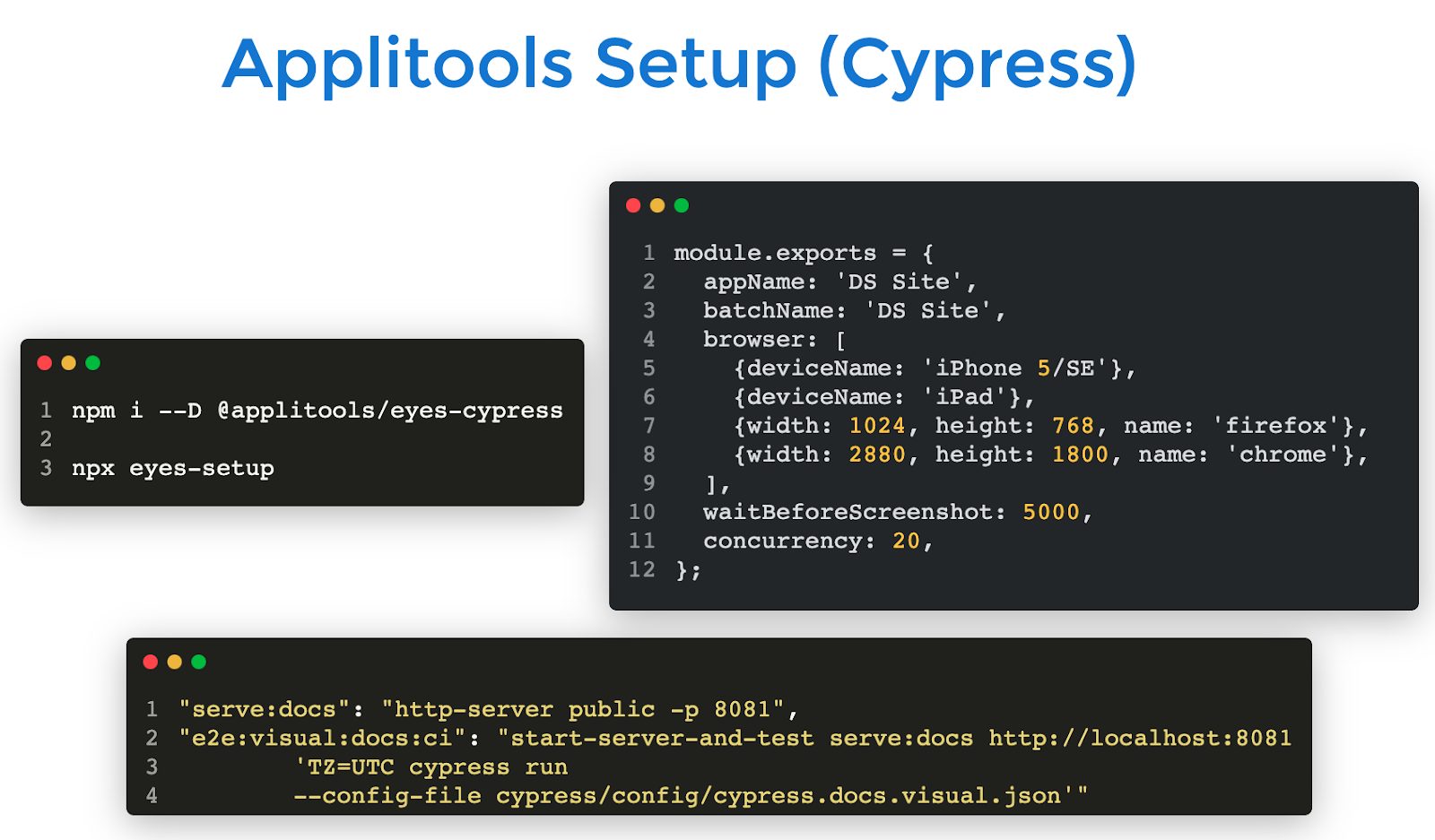The width and height of the screenshot is (1435, 840).
Task: Click the red dot on the serve:docs window
Action: 151,662
